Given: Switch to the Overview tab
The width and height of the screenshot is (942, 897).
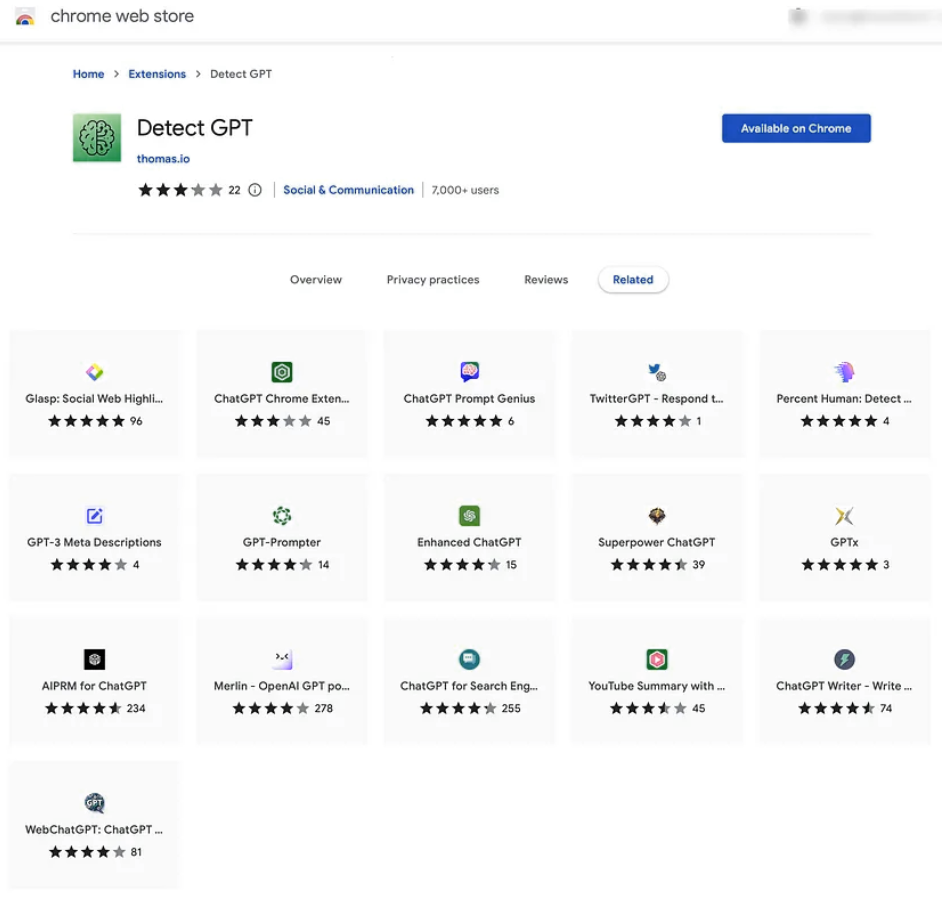Looking at the screenshot, I should (x=315, y=279).
